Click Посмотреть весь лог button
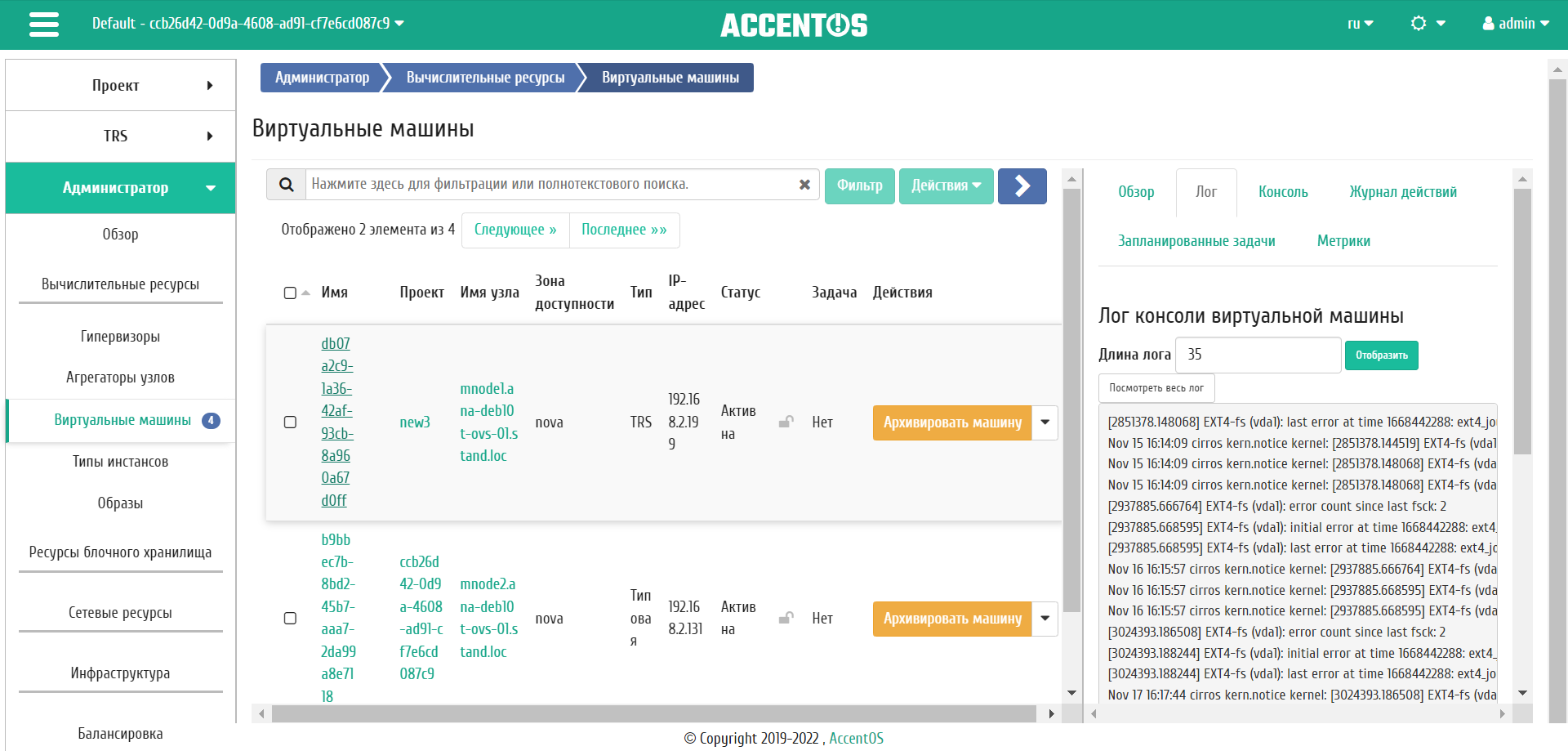 pyautogui.click(x=1156, y=388)
